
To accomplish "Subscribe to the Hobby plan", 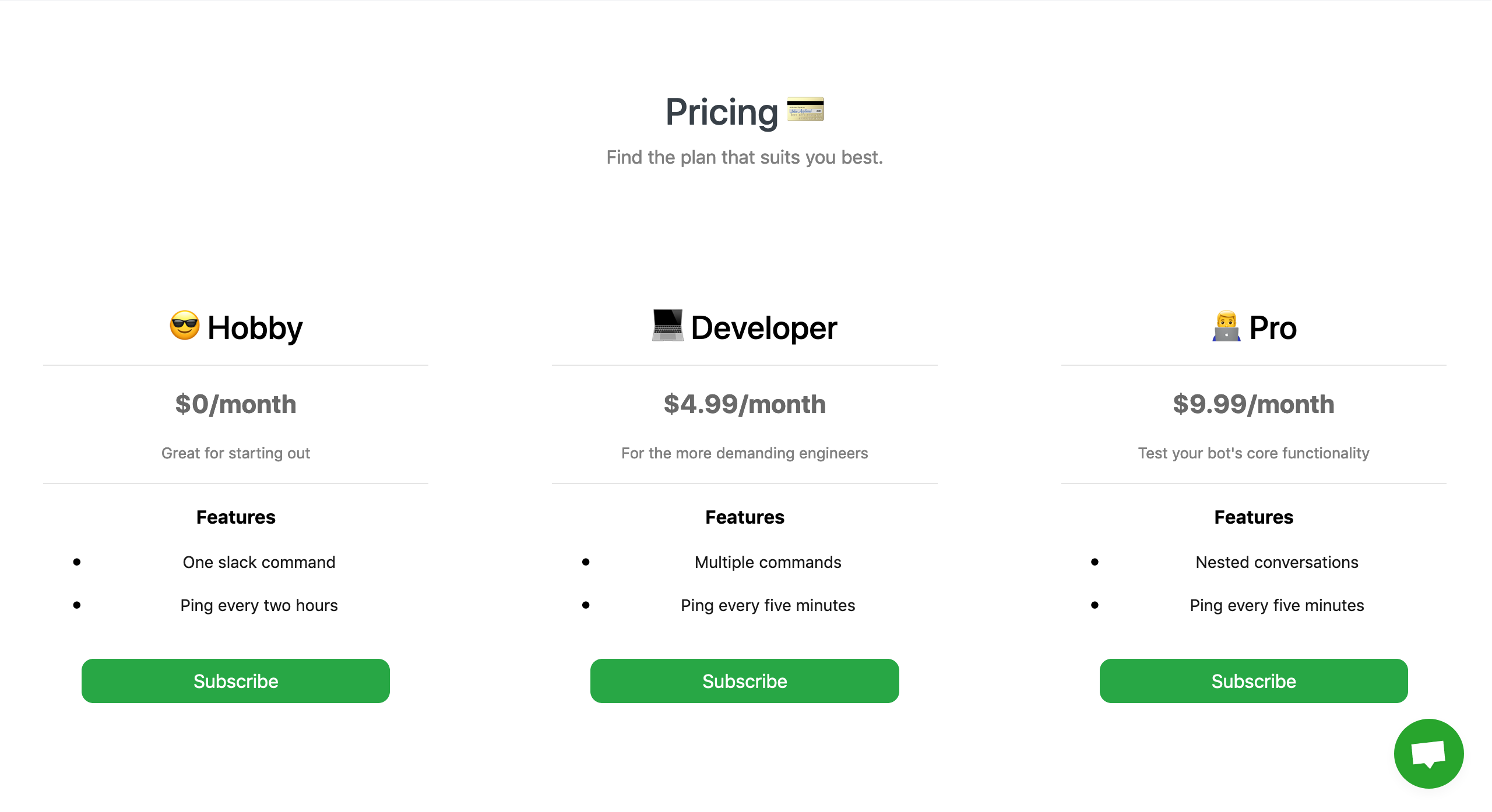I will (235, 681).
